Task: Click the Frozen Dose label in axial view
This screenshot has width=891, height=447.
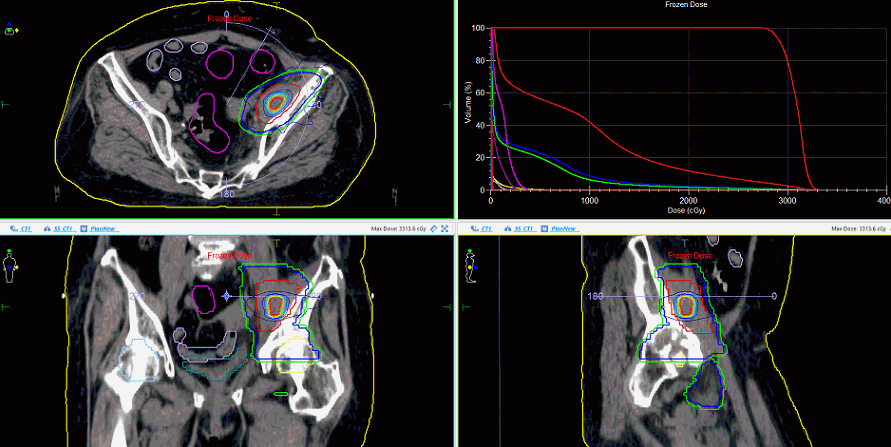Action: tap(229, 18)
